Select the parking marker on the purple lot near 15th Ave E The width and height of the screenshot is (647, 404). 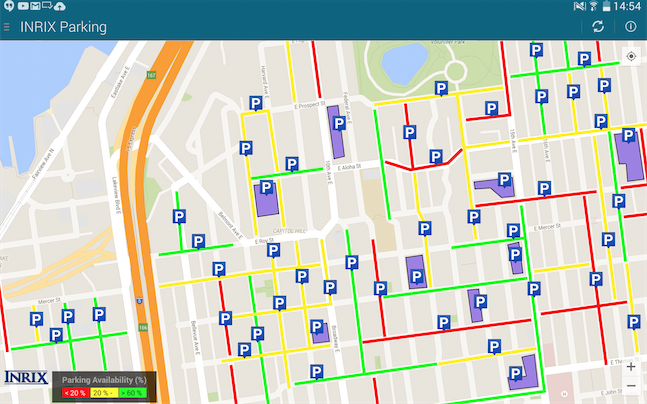coord(504,180)
